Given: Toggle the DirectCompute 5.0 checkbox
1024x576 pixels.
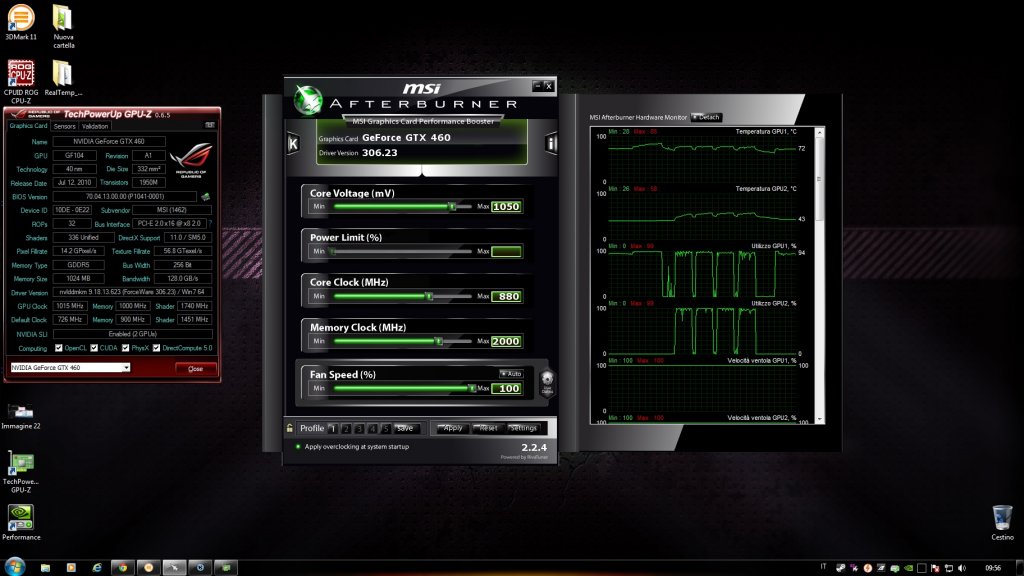Looking at the screenshot, I should pyautogui.click(x=156, y=348).
